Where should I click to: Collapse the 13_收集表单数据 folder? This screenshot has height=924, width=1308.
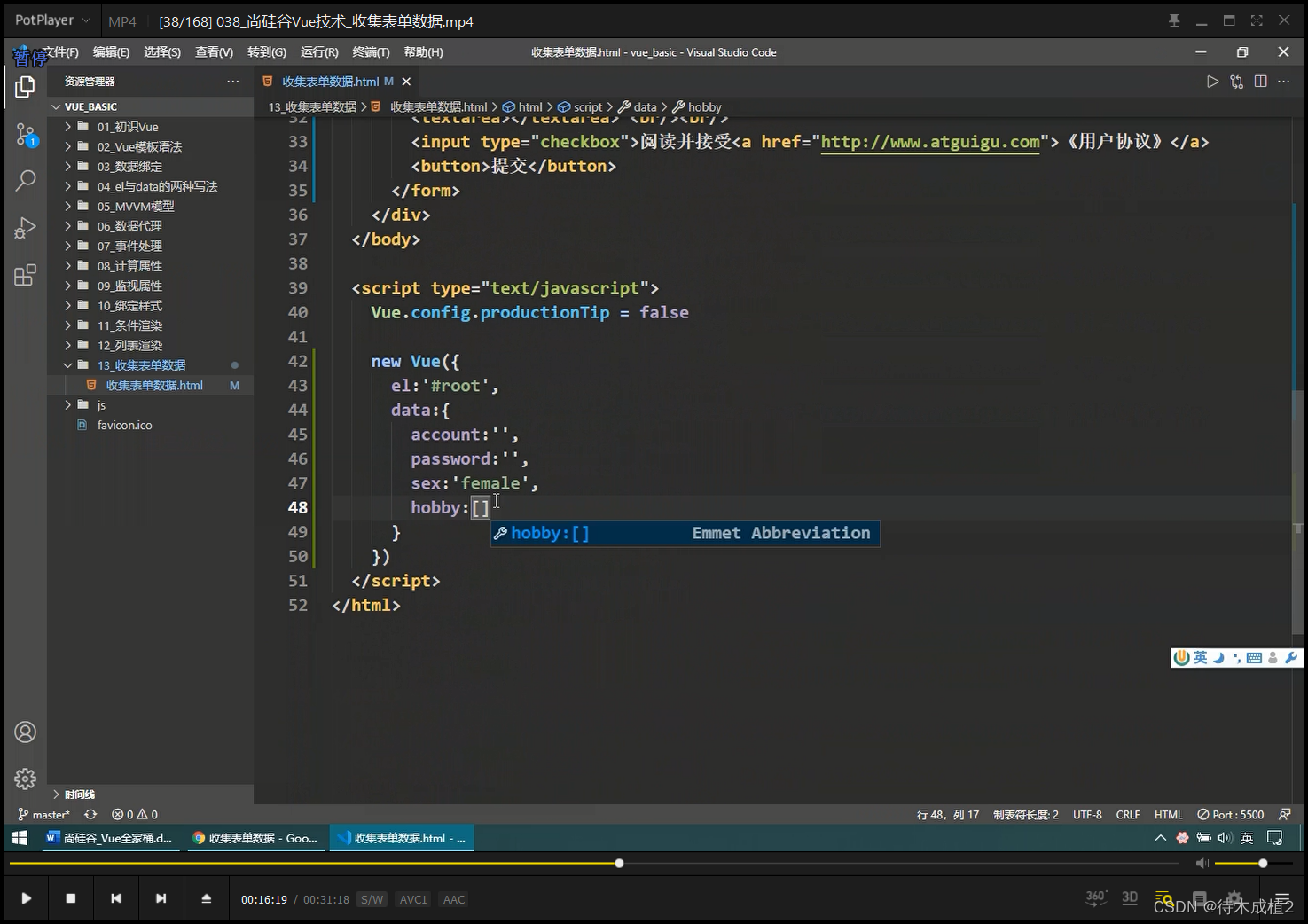point(67,364)
